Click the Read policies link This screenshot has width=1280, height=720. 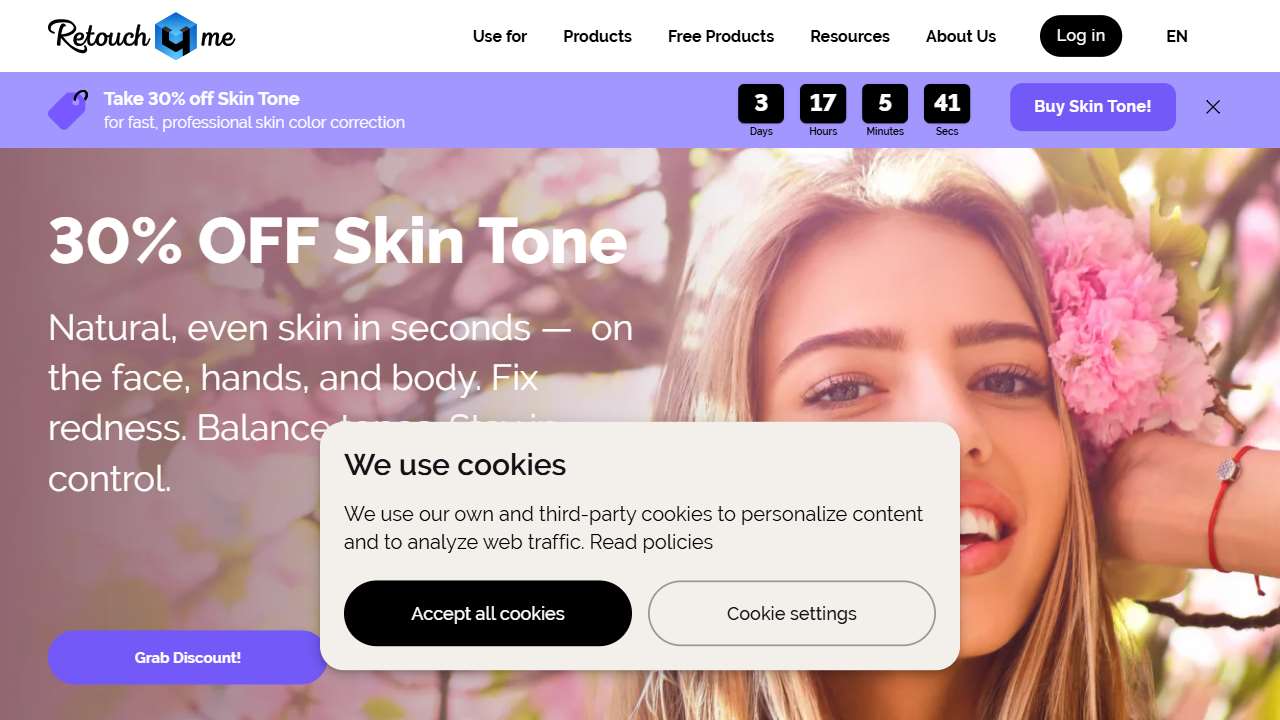tap(651, 542)
